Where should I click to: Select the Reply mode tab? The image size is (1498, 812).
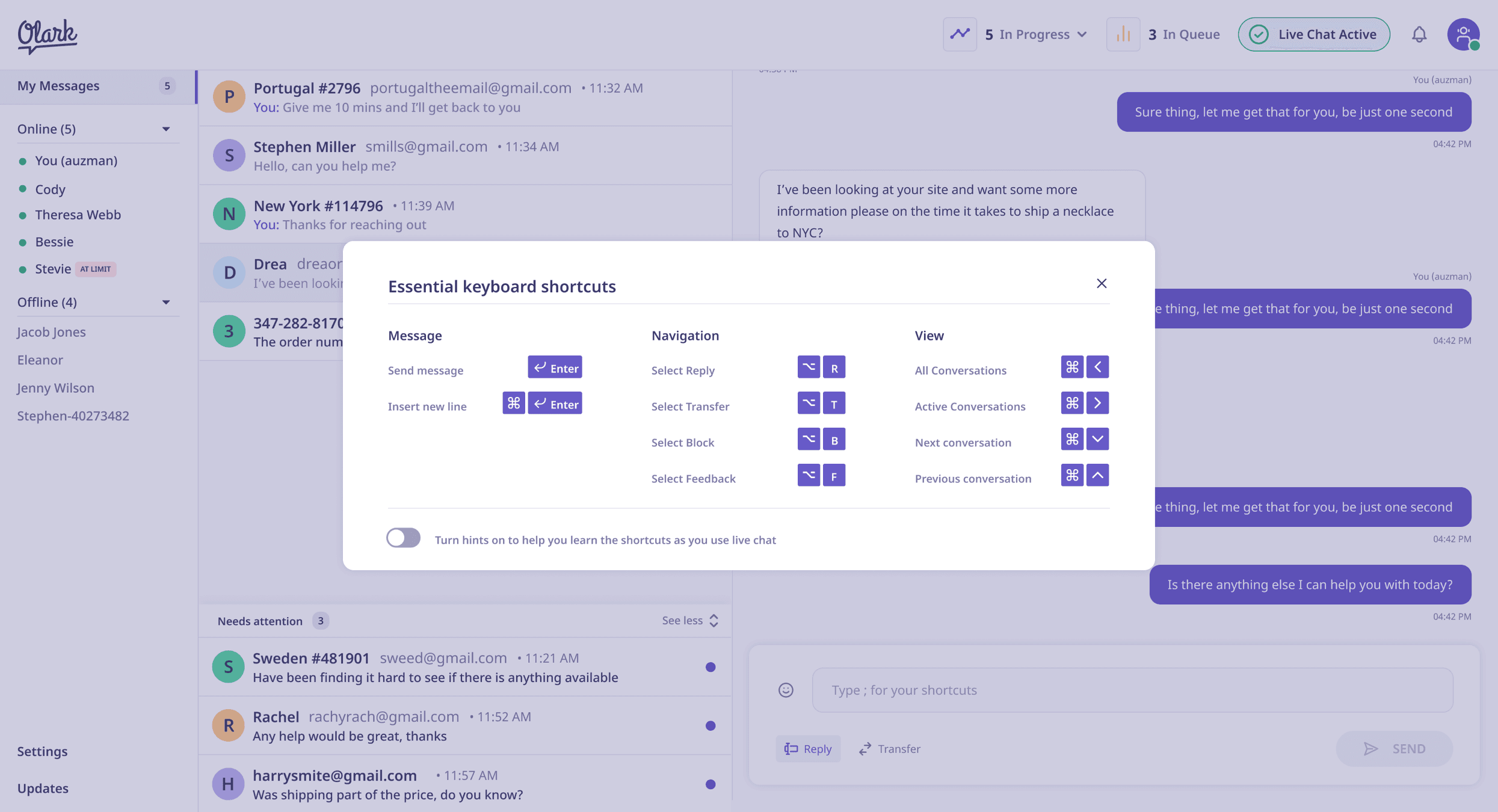808,749
